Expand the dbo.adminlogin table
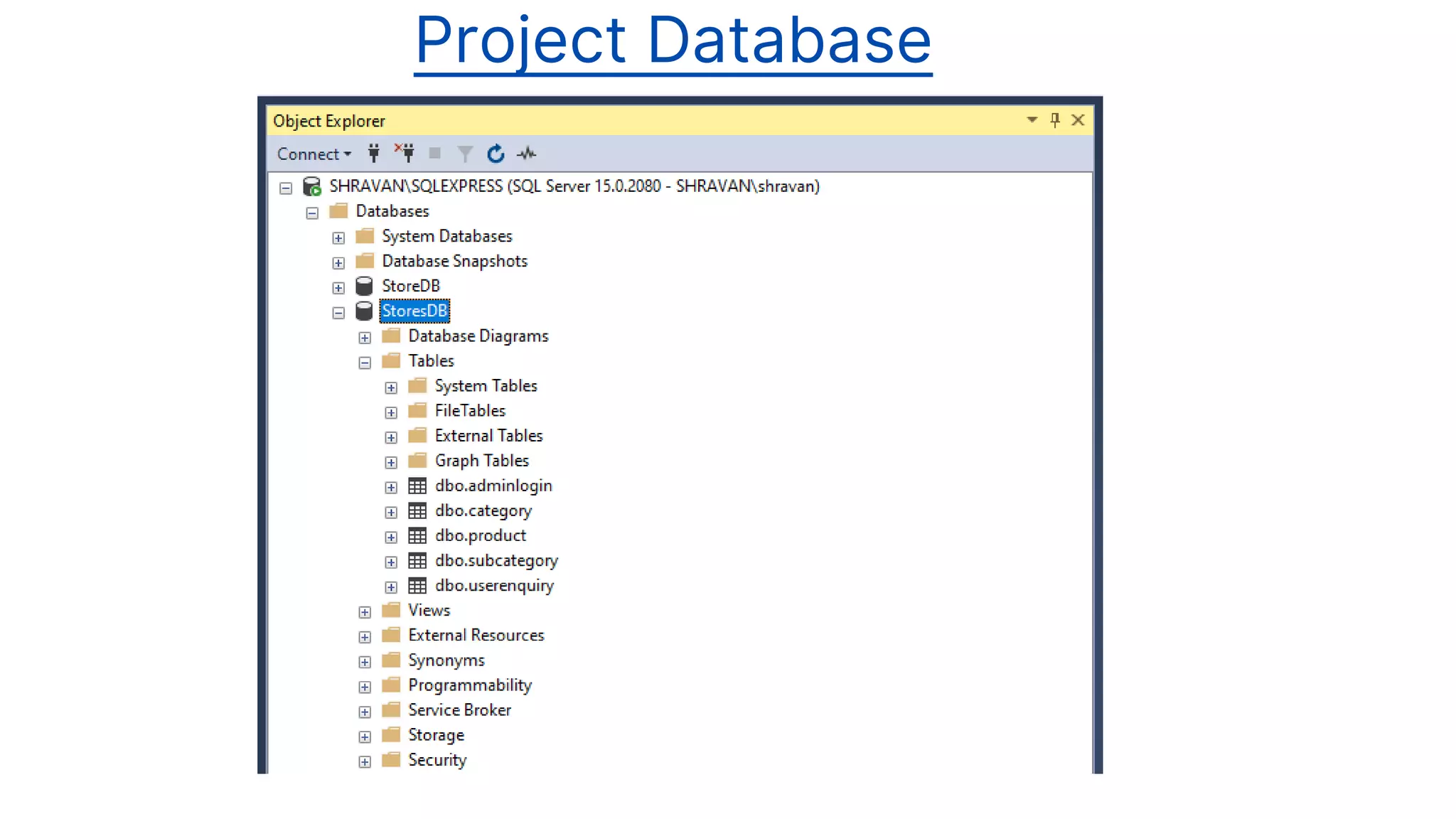 391,487
